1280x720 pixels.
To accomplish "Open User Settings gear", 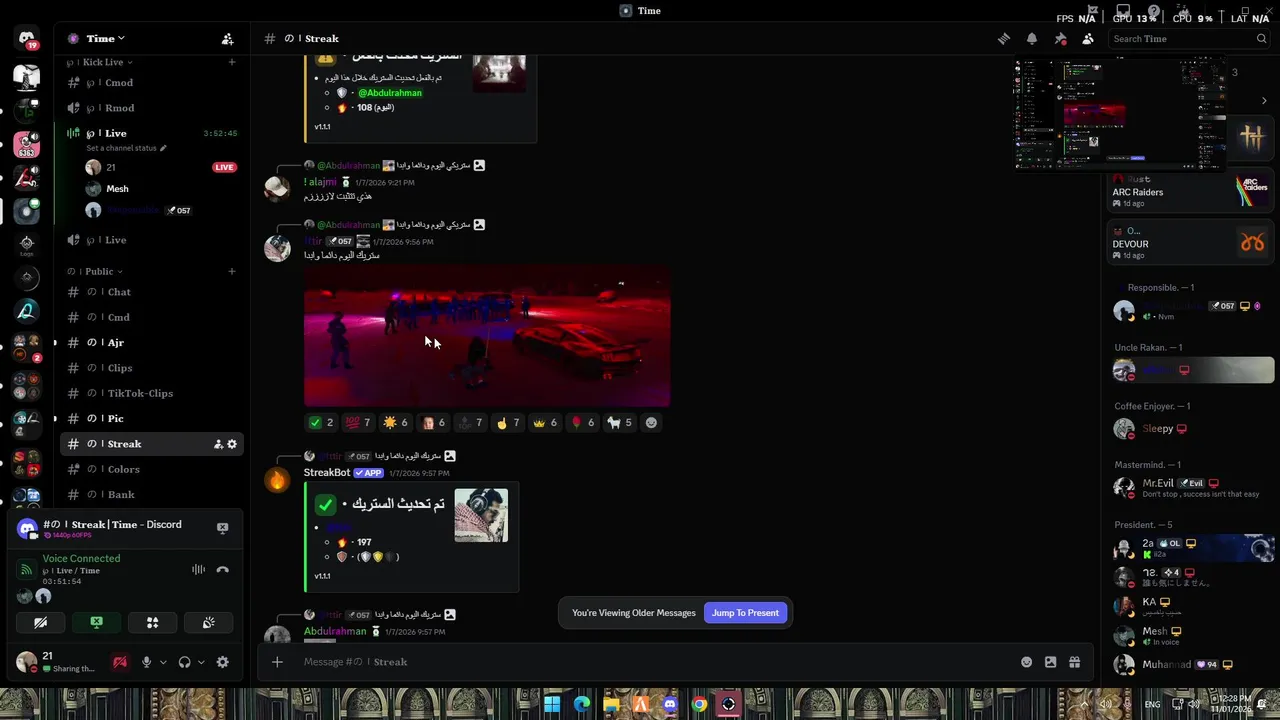I will click(222, 662).
